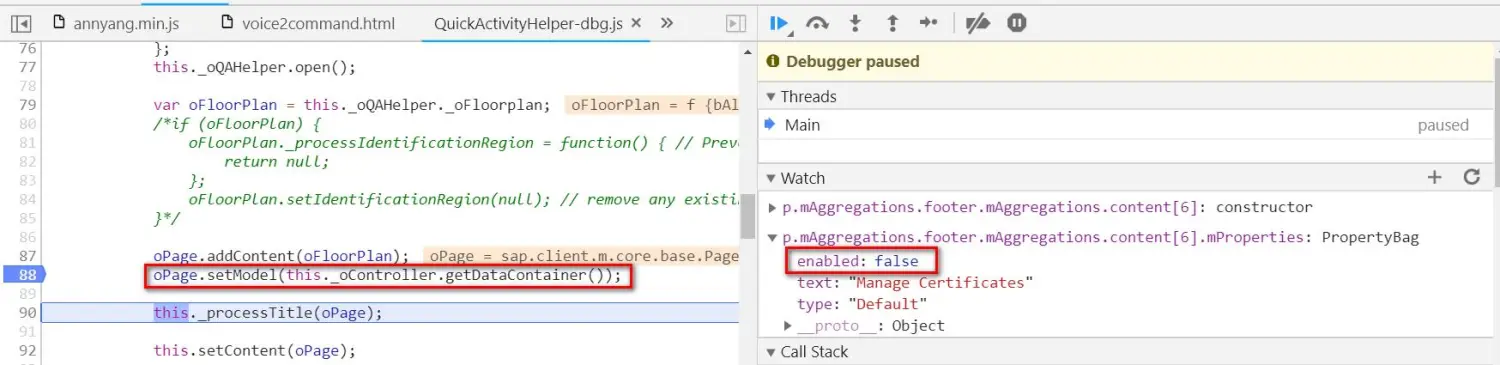Viewport: 1500px width, 365px height.
Task: Click the this._processTitle(oPage) line
Action: coord(268,313)
